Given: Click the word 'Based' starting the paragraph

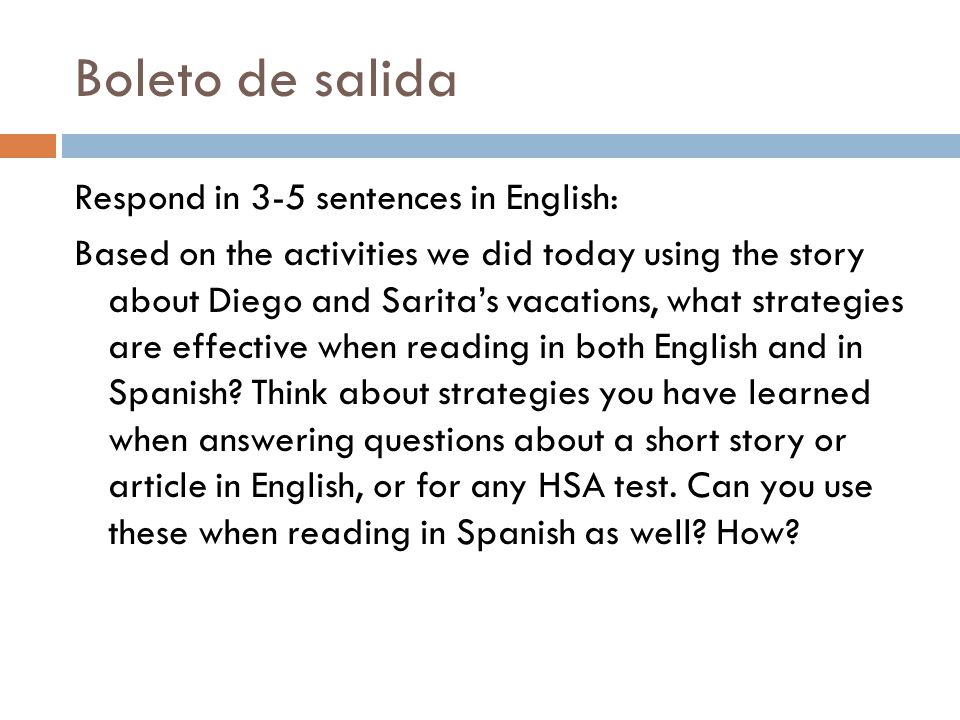Looking at the screenshot, I should click(122, 253).
